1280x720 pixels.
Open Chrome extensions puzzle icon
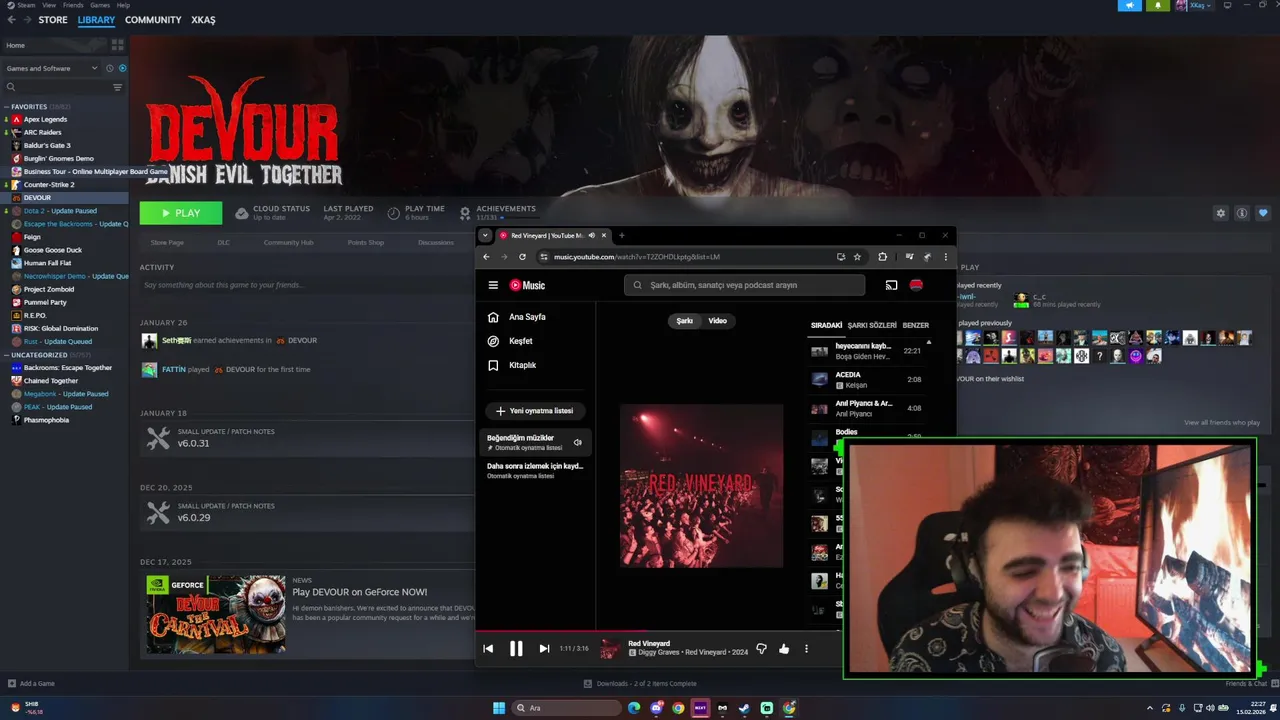coord(882,257)
